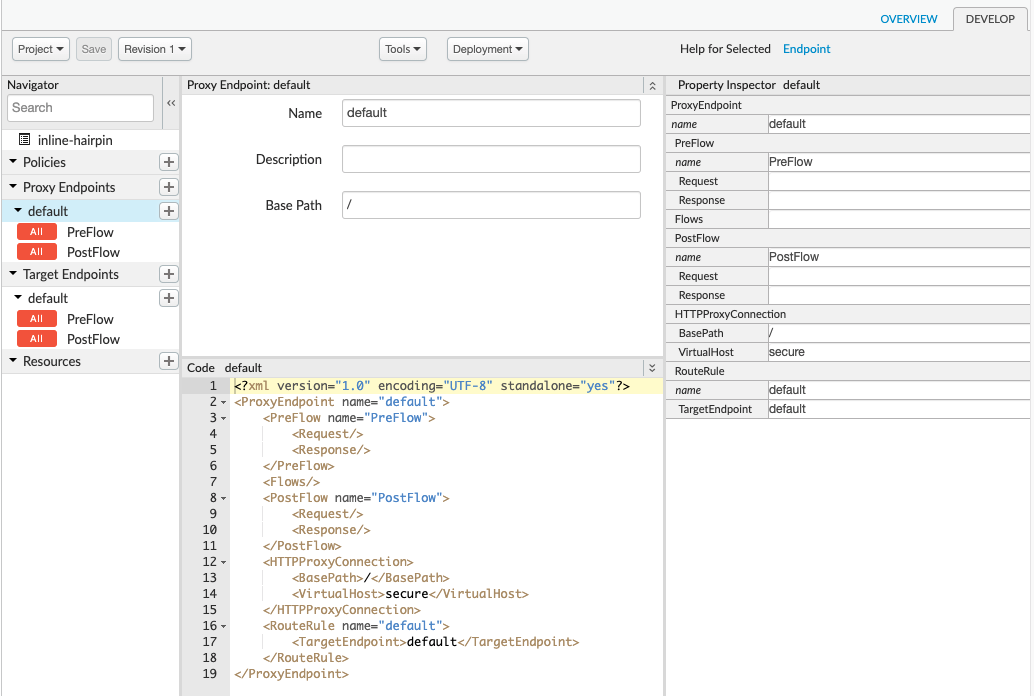
Task: Add a new resource with plus icon
Action: [x=169, y=362]
